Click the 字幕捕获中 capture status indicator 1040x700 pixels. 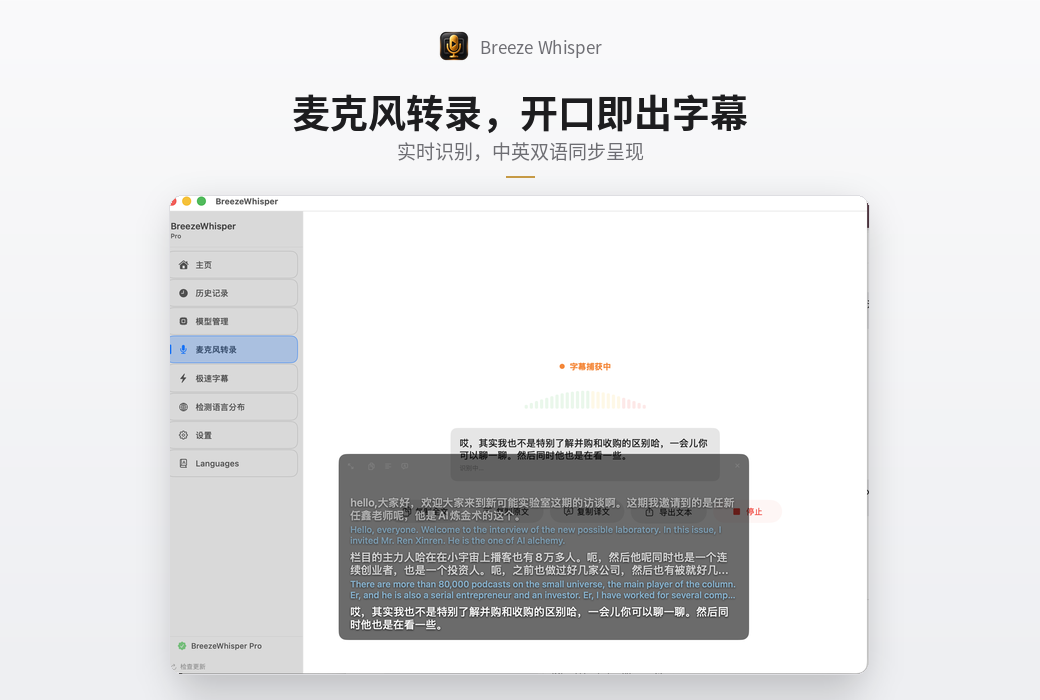pos(585,366)
